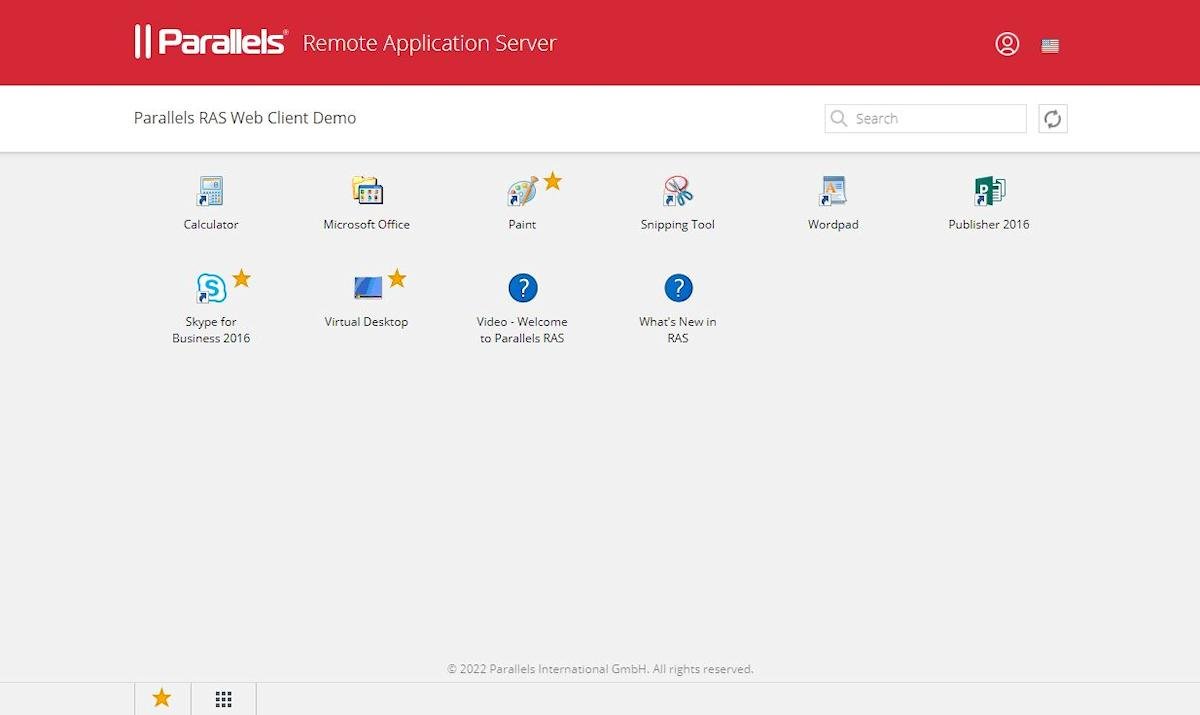The width and height of the screenshot is (1200, 715).
Task: Click the Parallels logo in the header
Action: [x=211, y=42]
